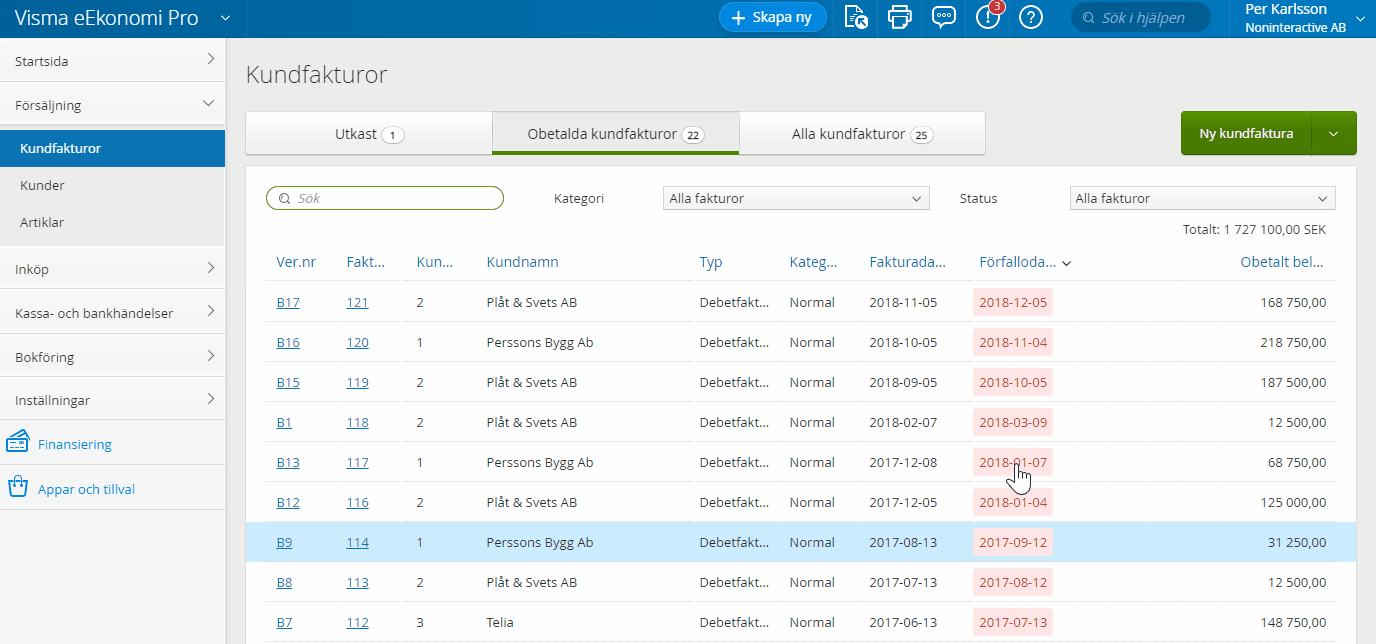Collapse the Försäljning sidebar section
The width and height of the screenshot is (1376, 644).
pyautogui.click(x=209, y=103)
